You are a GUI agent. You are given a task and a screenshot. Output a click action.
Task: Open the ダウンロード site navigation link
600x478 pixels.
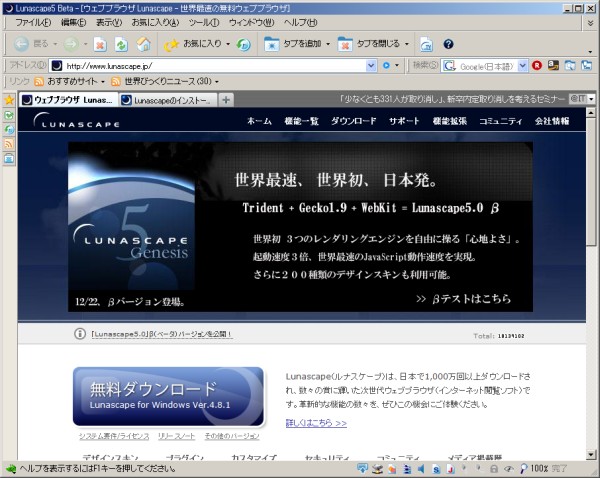coord(354,121)
